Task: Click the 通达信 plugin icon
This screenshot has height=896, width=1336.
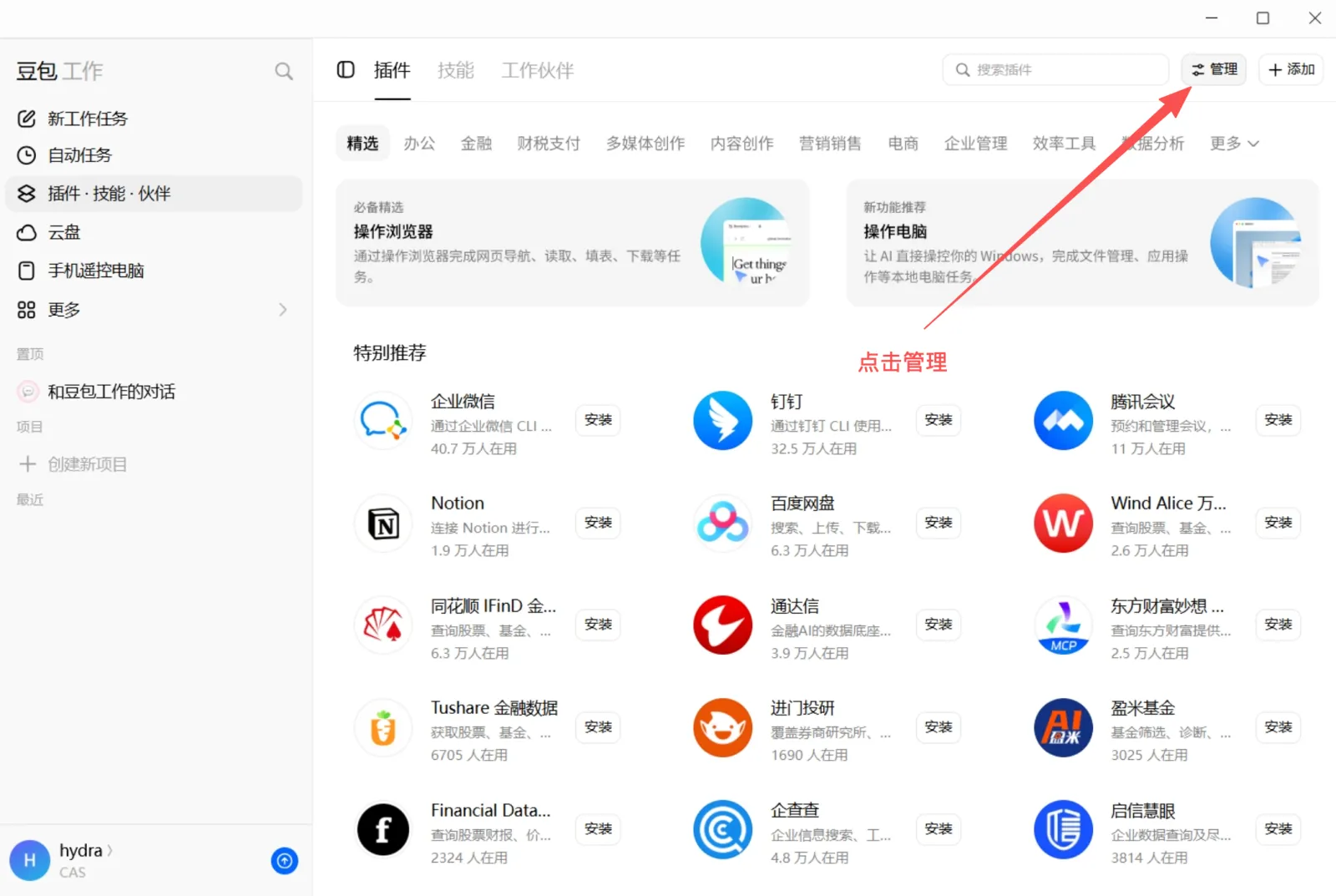Action: 723,625
